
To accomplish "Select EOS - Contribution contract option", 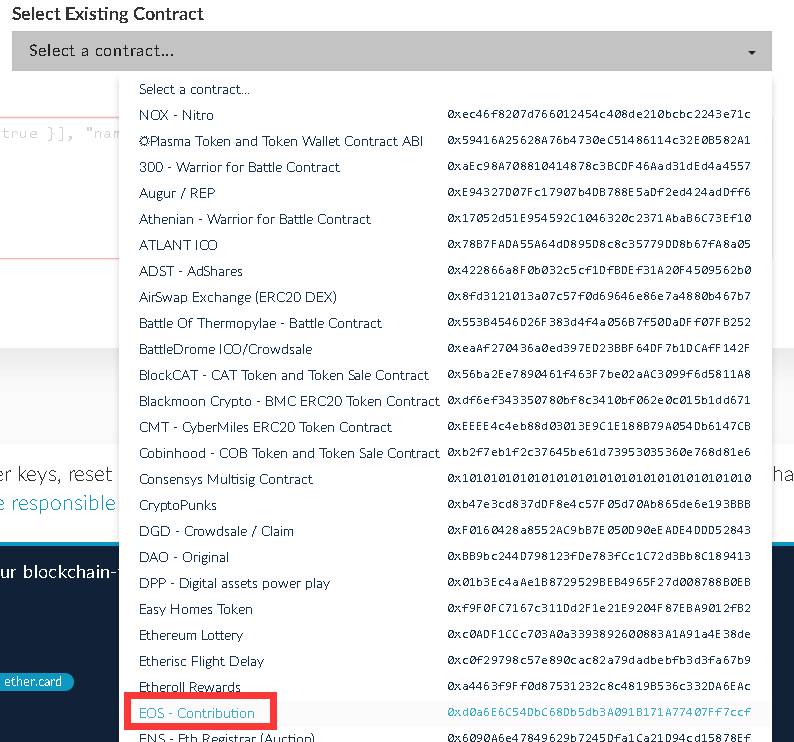I will coord(446,713).
